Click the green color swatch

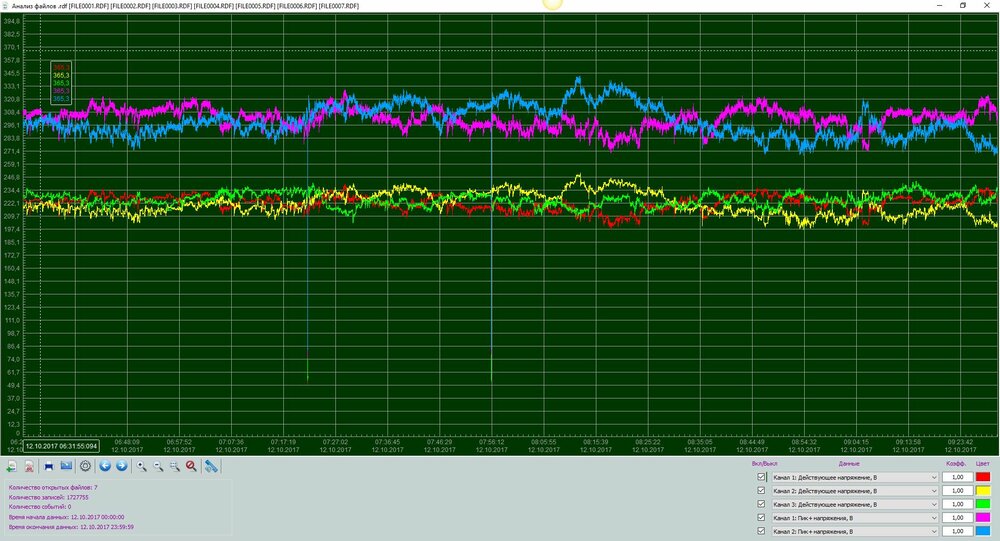(983, 504)
